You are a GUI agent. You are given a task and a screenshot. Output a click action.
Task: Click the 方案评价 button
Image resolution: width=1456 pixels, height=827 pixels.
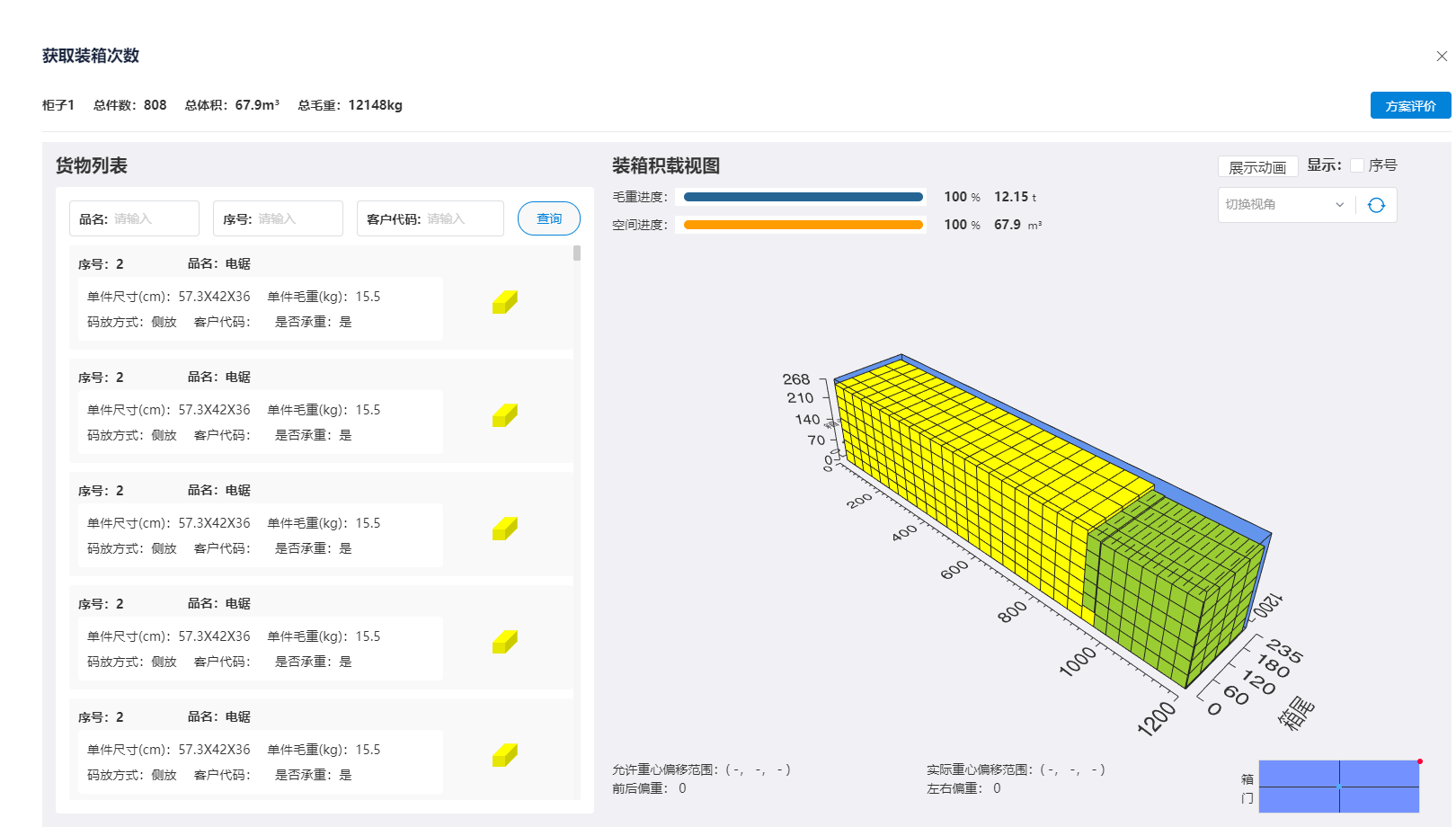coord(1410,105)
